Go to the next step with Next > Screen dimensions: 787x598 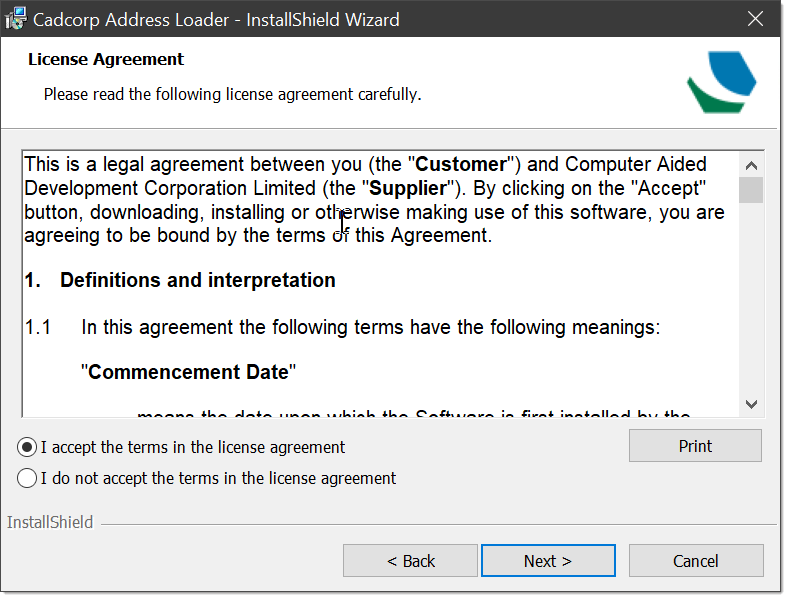548,561
